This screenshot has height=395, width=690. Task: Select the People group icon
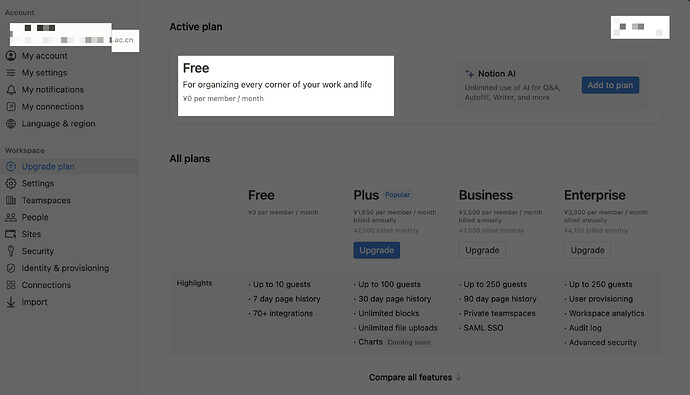point(11,217)
